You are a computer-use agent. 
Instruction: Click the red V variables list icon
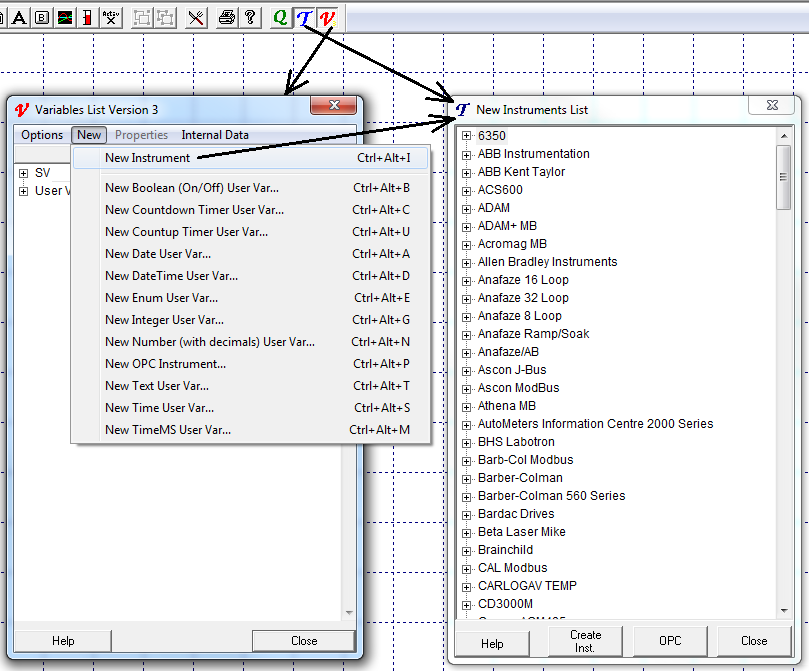point(326,17)
